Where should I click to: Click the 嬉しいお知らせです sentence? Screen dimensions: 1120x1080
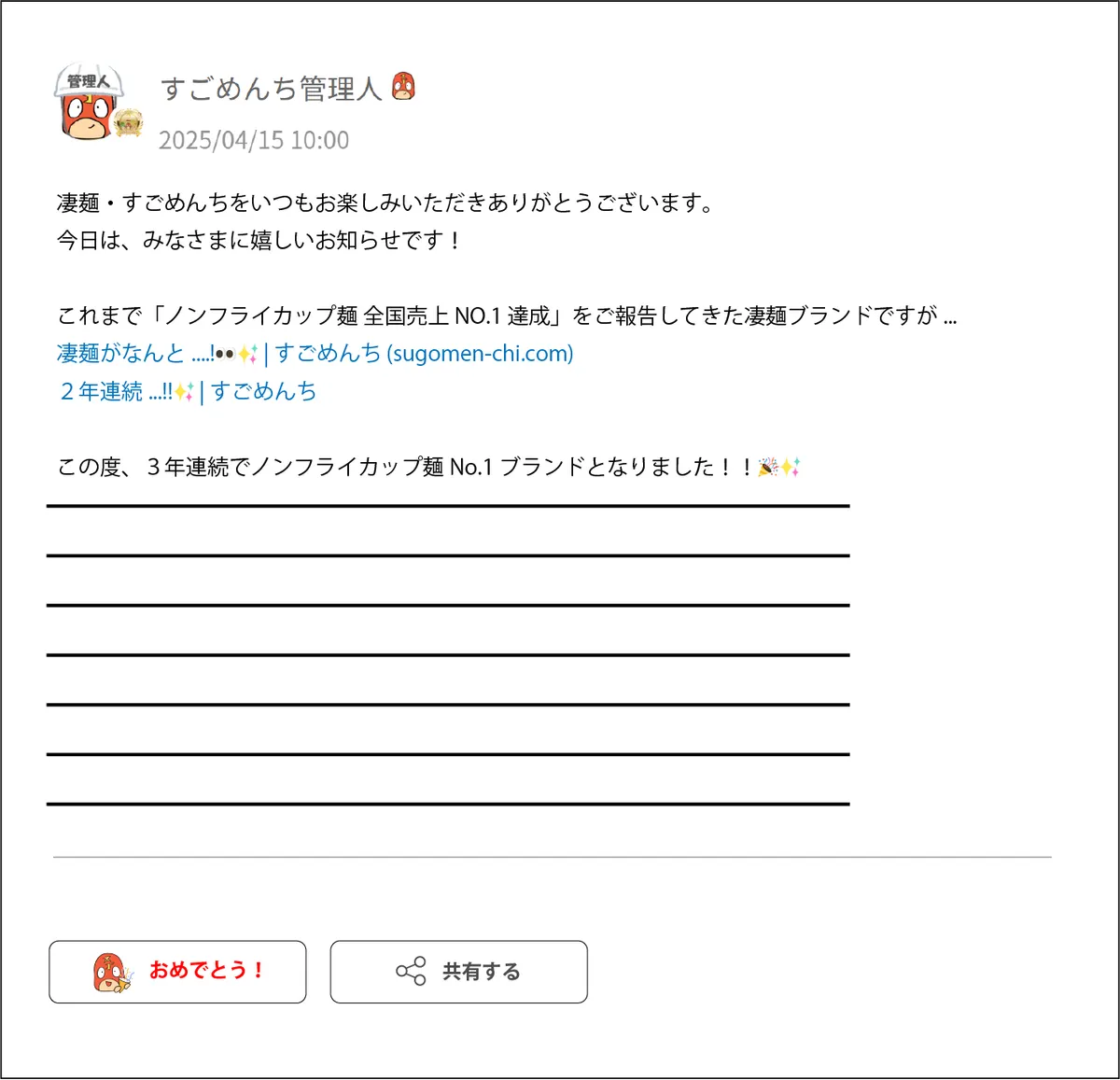(x=259, y=240)
